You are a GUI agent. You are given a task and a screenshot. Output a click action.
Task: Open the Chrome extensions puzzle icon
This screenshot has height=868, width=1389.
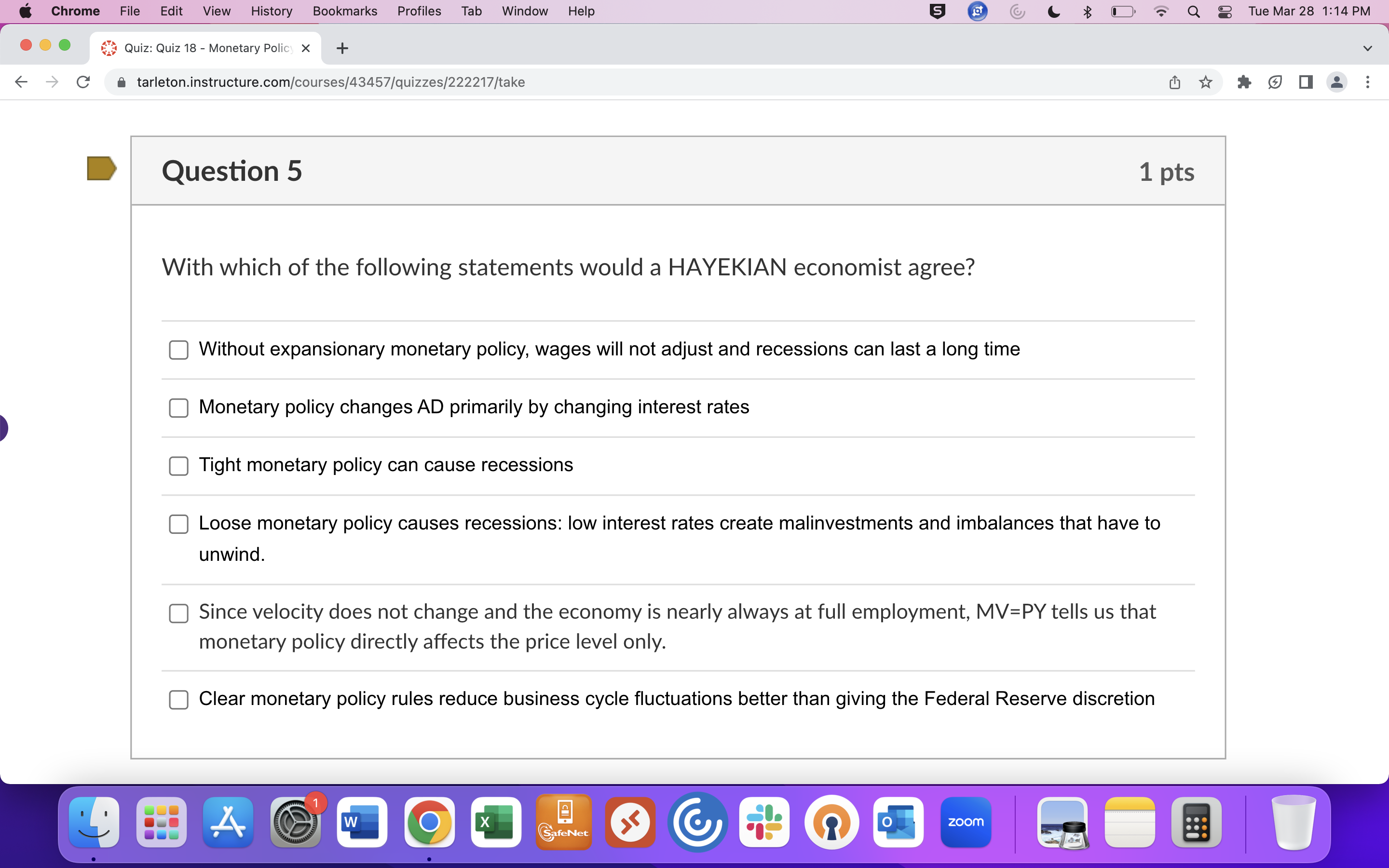(1243, 82)
